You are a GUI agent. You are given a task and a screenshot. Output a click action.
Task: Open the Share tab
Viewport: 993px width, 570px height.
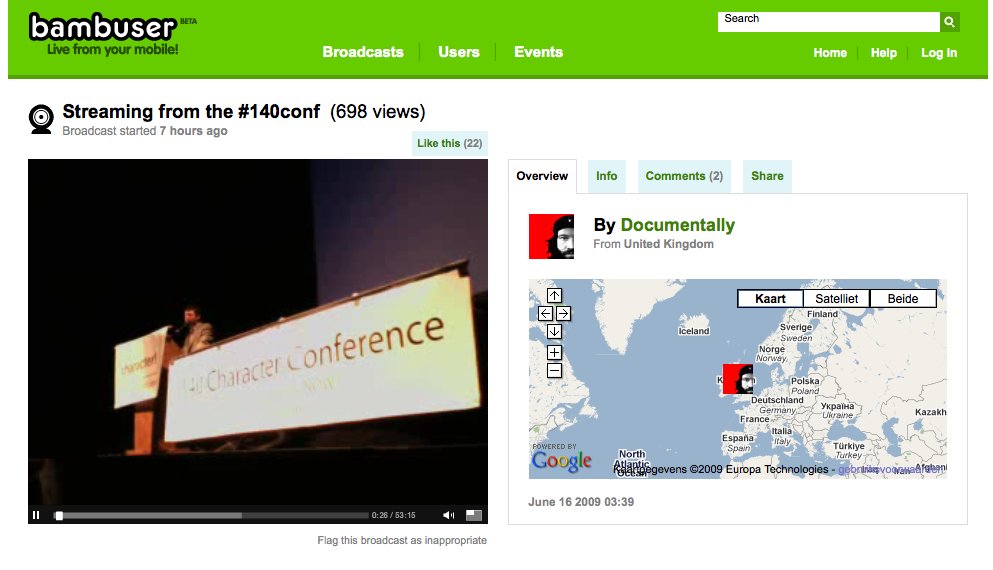767,176
